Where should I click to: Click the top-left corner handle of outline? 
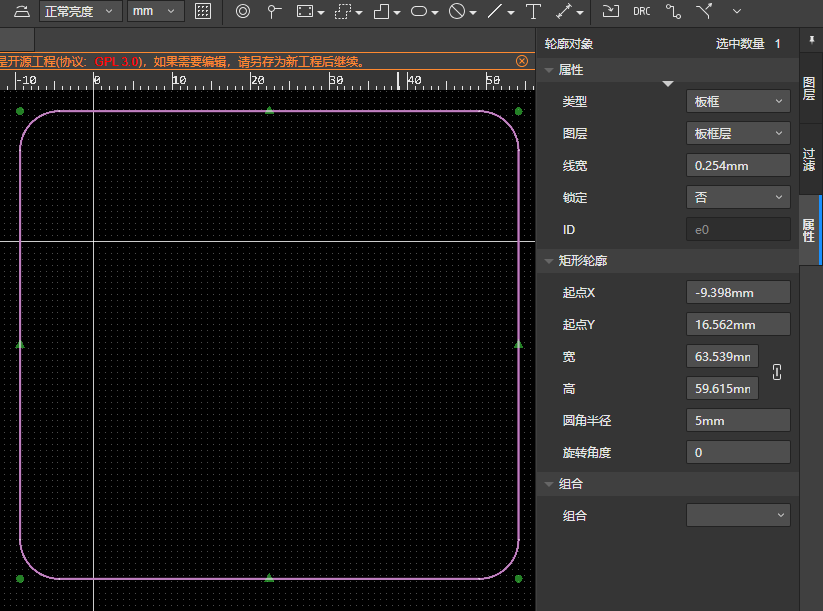pyautogui.click(x=20, y=111)
